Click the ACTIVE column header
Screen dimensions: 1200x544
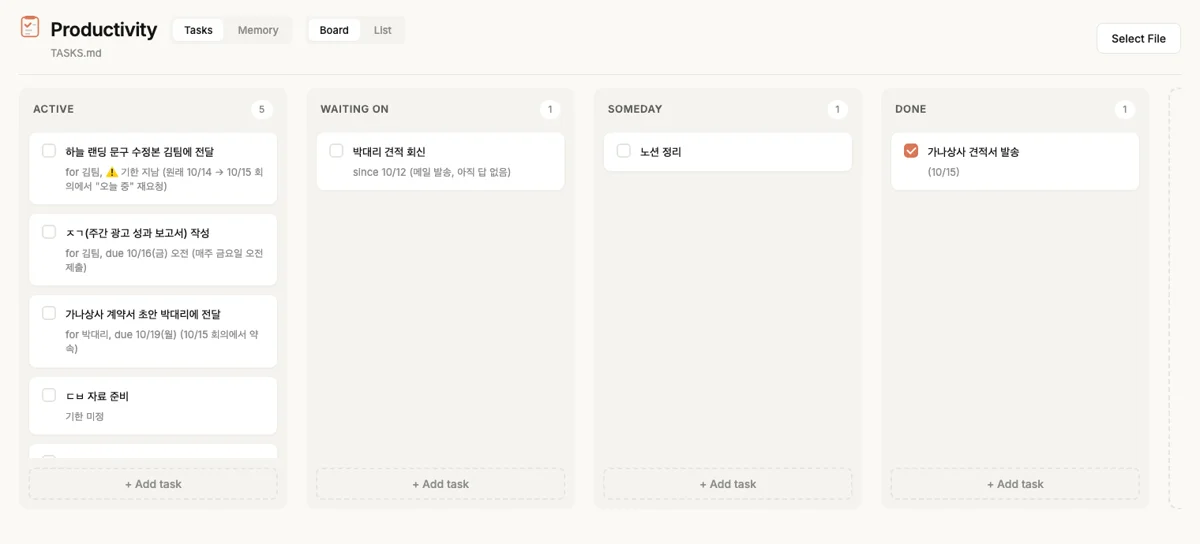click(x=53, y=109)
